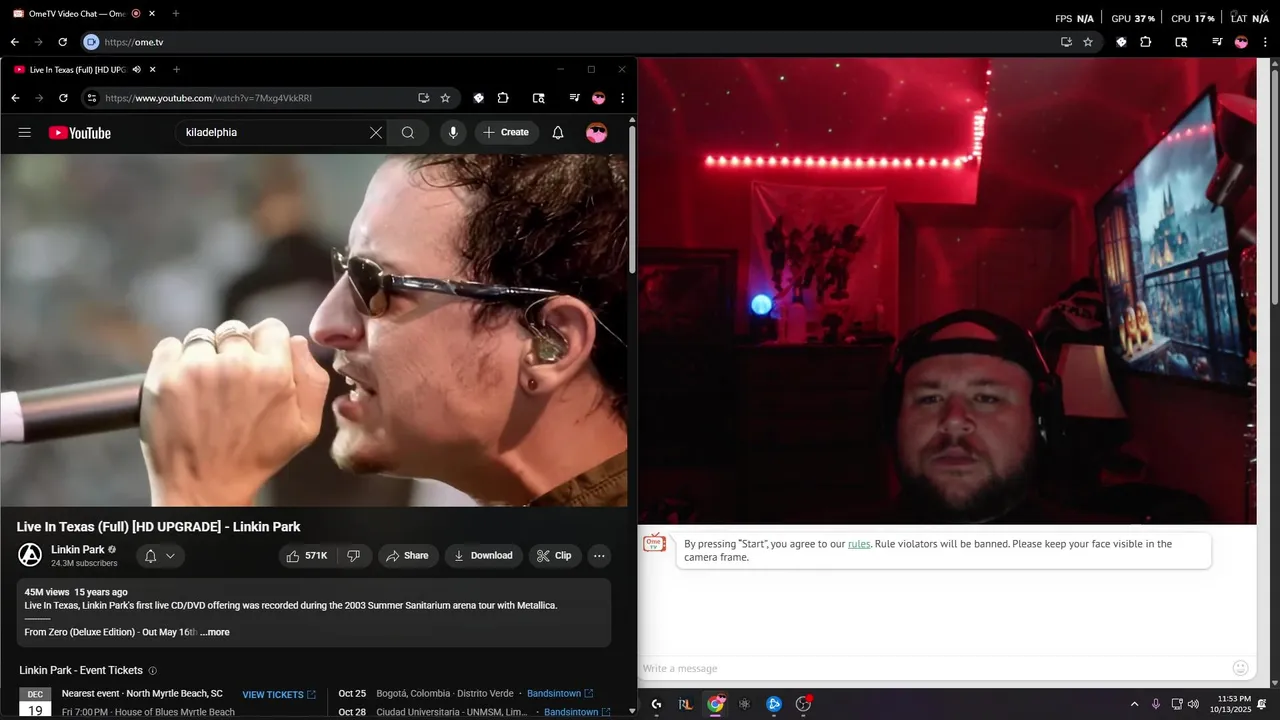Submit the YouTube search with magnifier button

pos(408,133)
